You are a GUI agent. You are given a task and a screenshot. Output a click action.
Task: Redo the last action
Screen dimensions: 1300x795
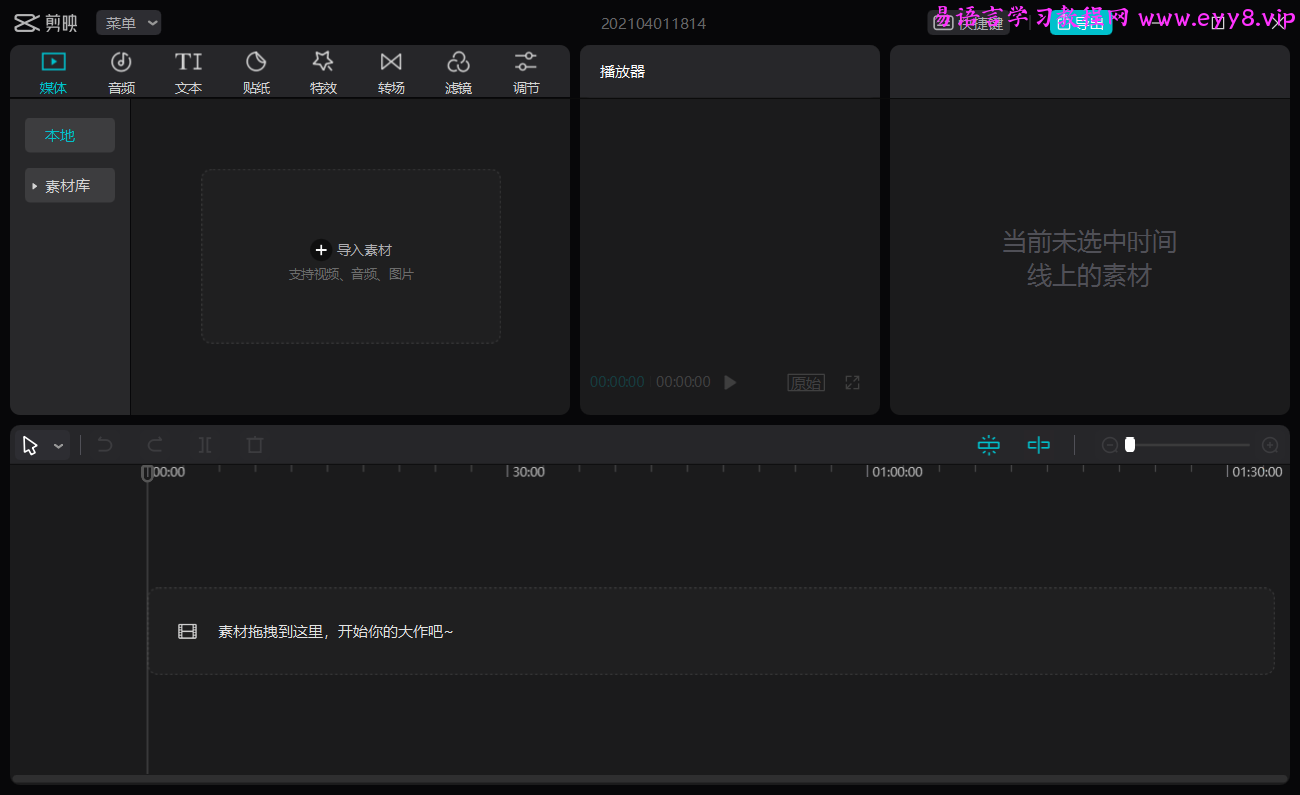tap(155, 445)
